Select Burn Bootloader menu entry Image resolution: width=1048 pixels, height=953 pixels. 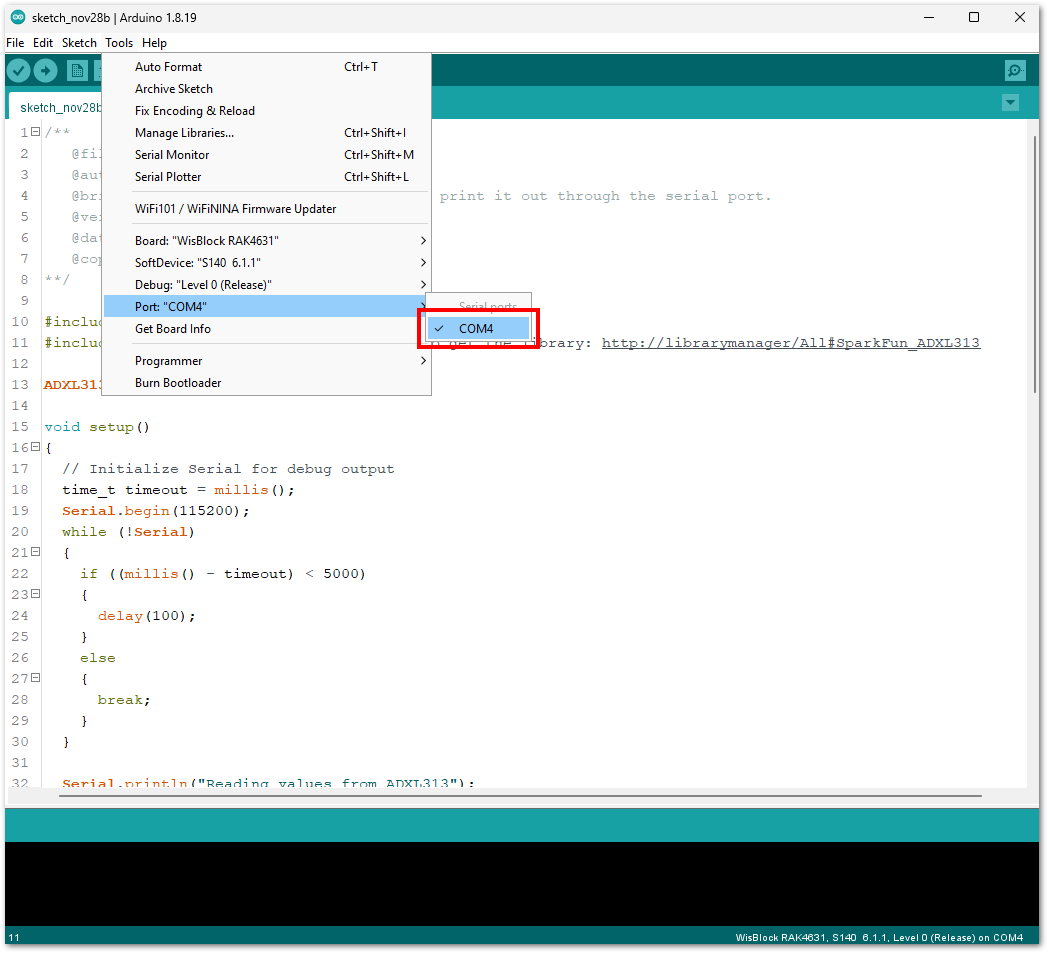tap(266, 383)
